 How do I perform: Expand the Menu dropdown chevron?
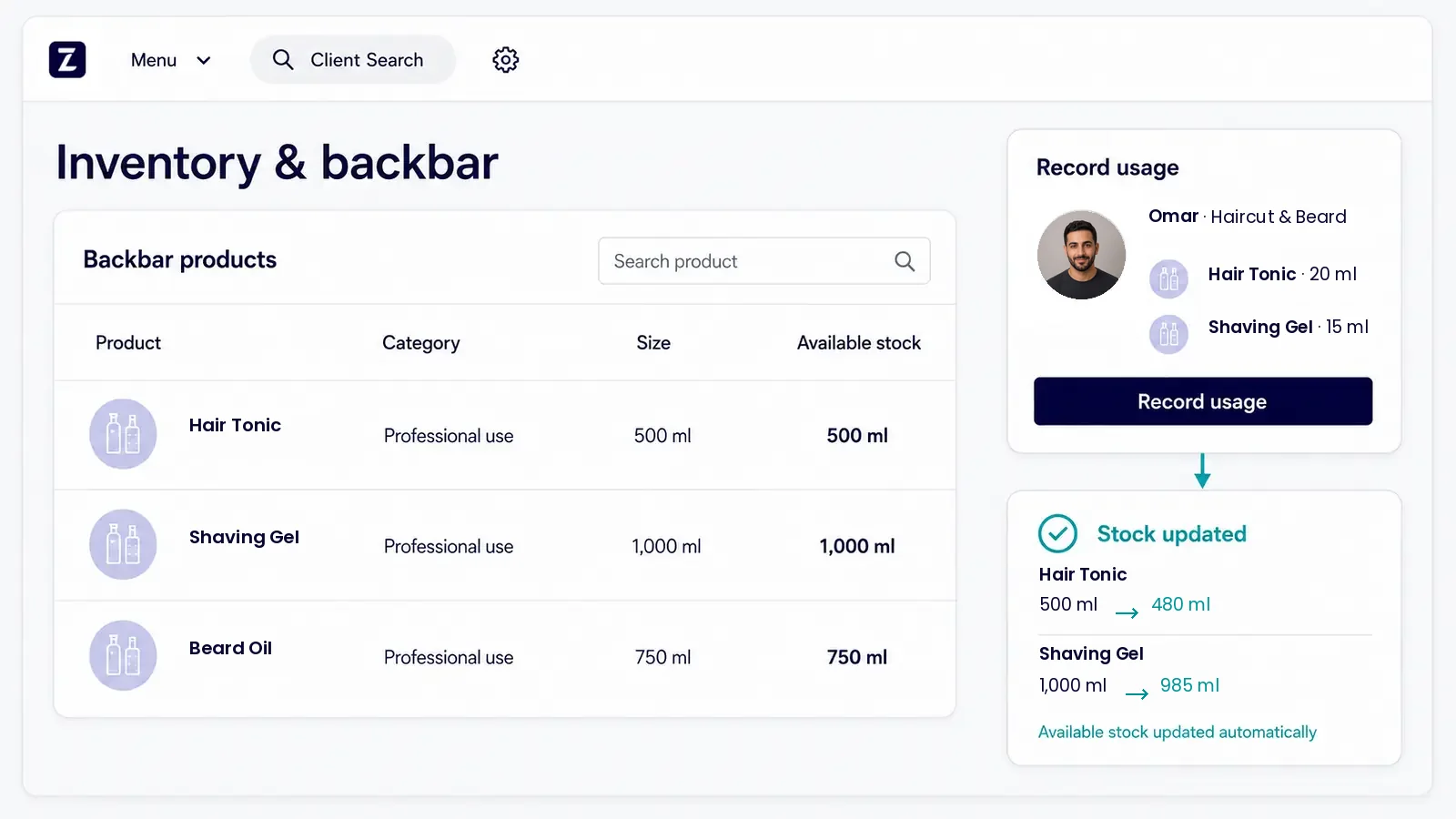coord(204,60)
